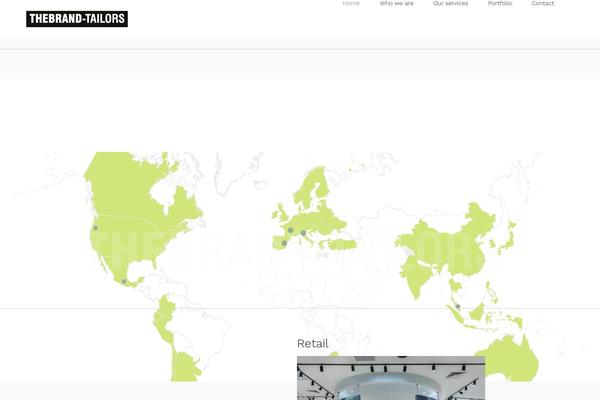This screenshot has height=400, width=600.
Task: Click the Retail heading
Action: tap(312, 343)
